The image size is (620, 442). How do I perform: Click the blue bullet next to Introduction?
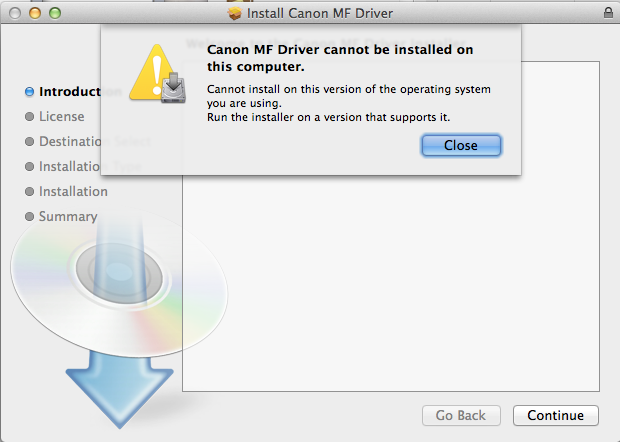tap(30, 92)
